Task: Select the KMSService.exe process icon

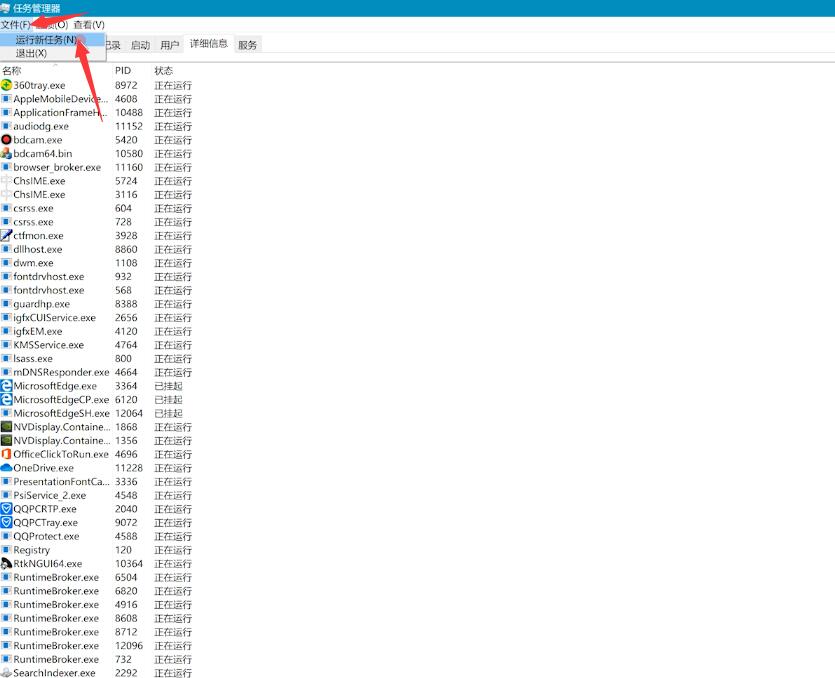Action: [x=6, y=345]
